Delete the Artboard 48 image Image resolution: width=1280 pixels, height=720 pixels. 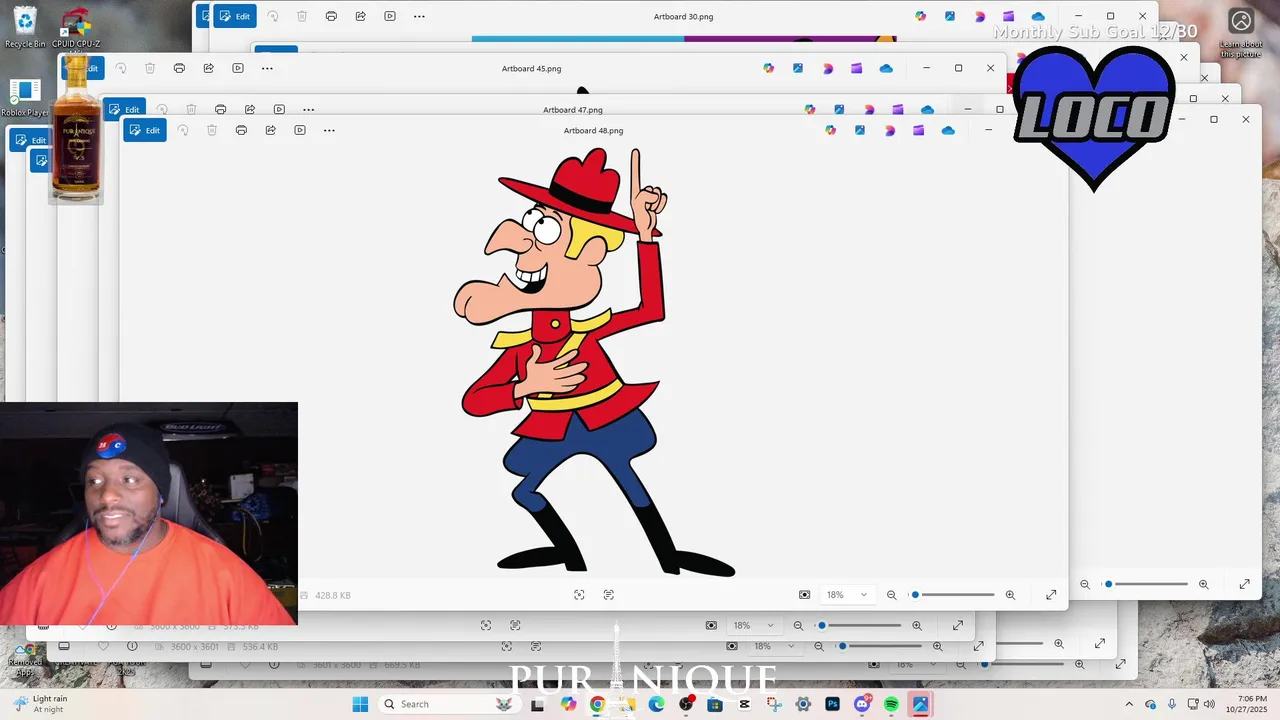tap(212, 130)
